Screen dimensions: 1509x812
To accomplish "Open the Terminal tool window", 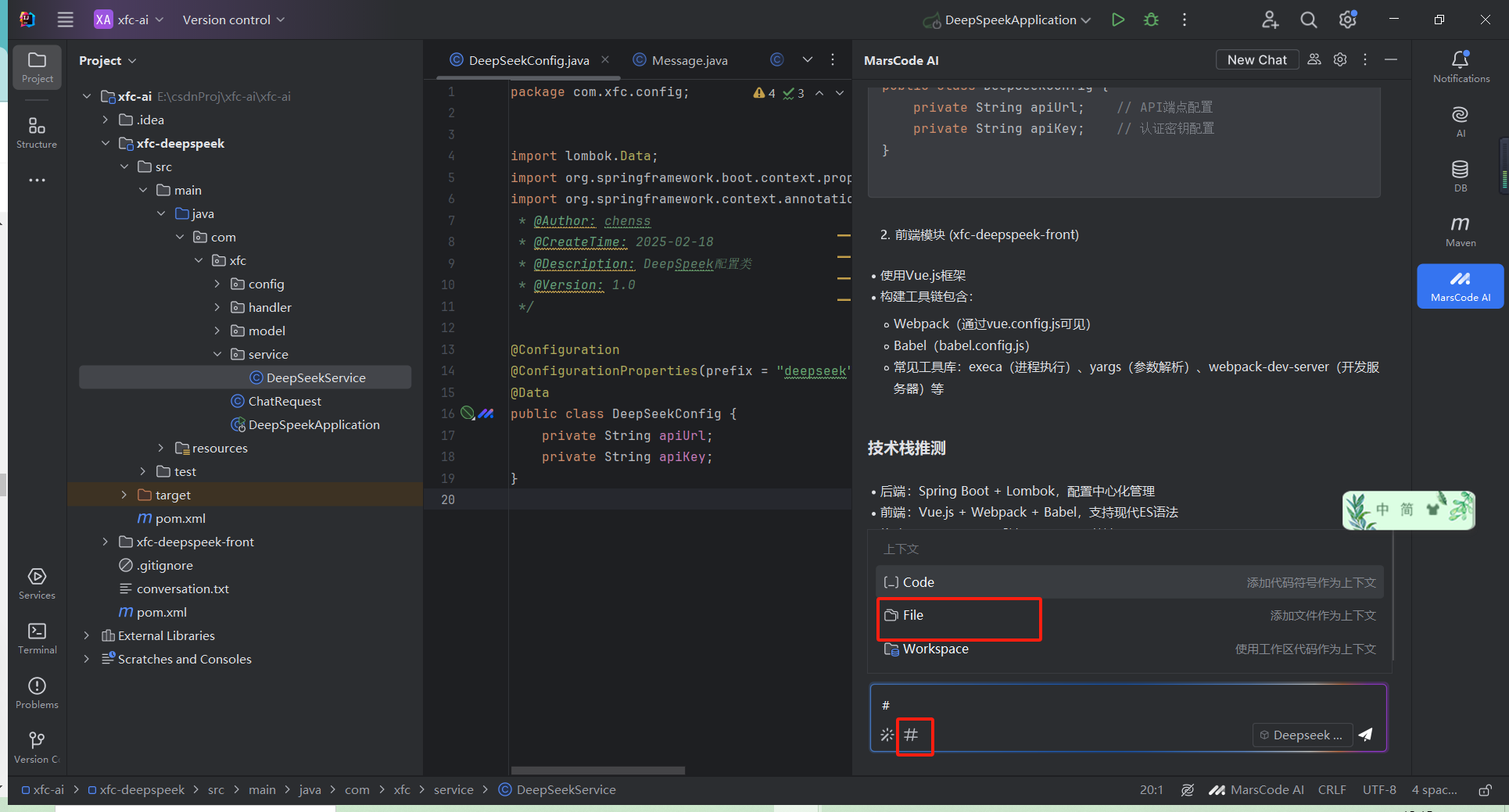I will (37, 639).
